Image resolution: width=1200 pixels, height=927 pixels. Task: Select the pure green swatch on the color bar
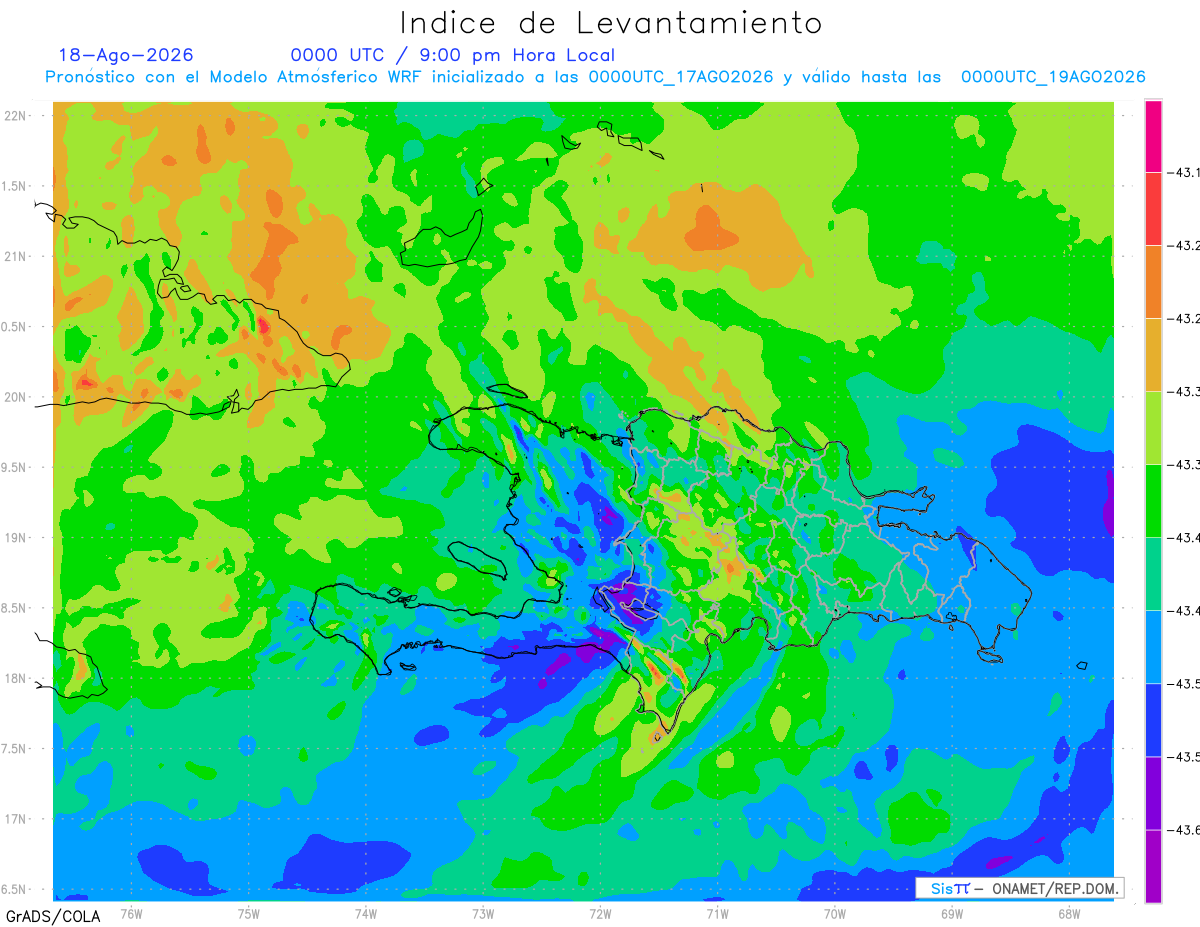[x=1153, y=501]
